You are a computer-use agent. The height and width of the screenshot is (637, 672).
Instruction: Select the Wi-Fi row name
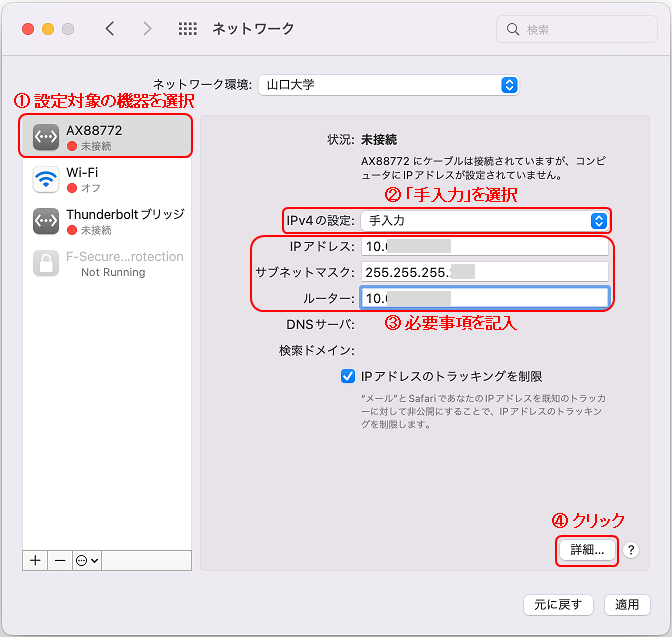(82, 172)
